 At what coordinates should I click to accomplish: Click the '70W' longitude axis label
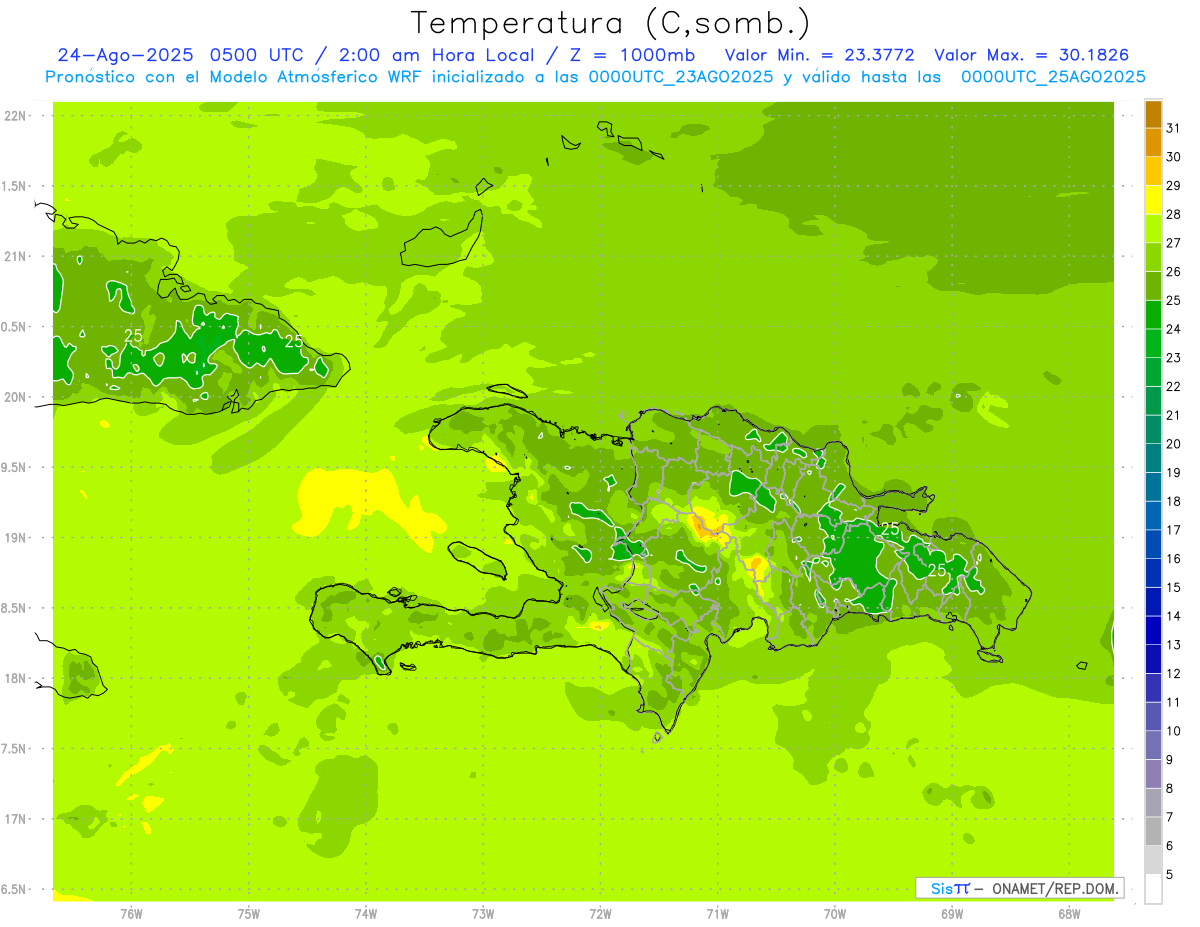tap(834, 914)
